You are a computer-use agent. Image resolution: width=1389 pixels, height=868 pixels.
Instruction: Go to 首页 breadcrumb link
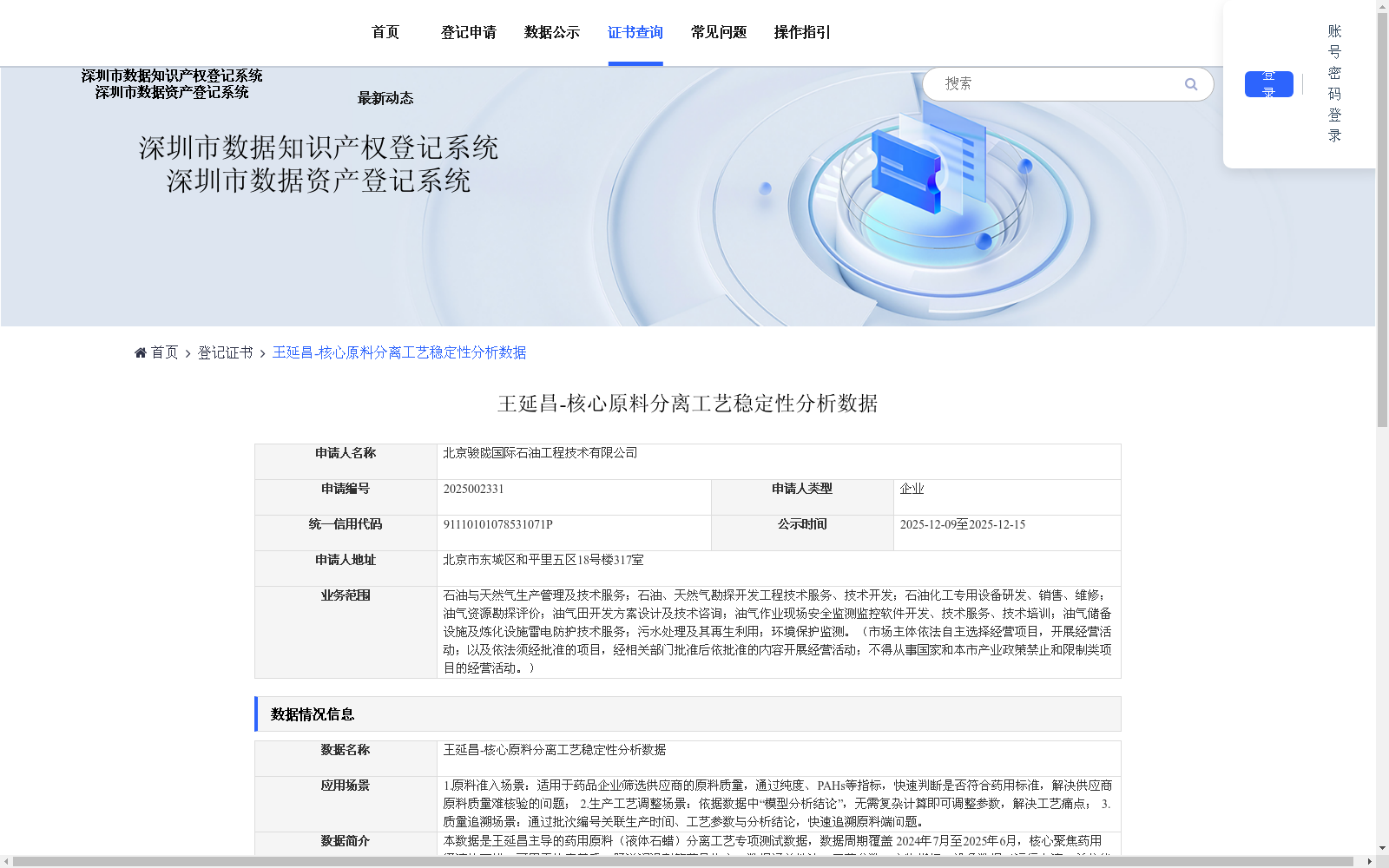165,352
